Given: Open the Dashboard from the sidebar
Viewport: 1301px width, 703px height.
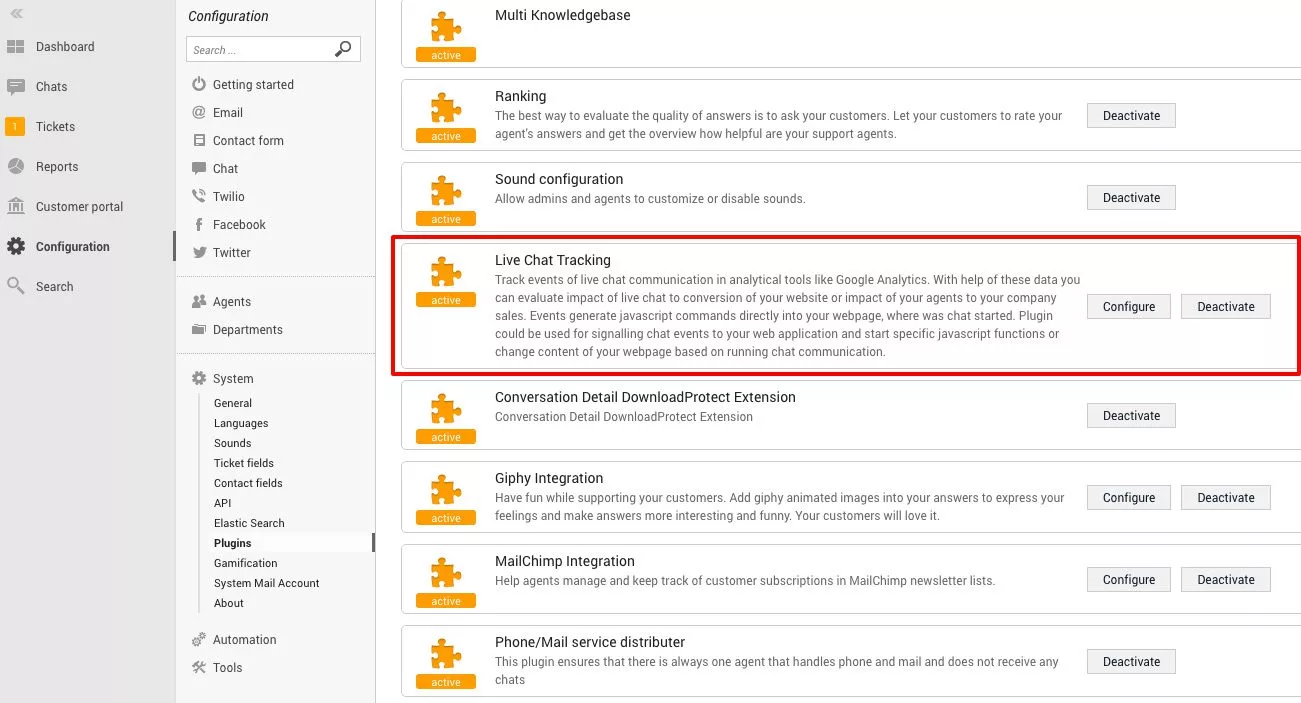Looking at the screenshot, I should tap(65, 46).
